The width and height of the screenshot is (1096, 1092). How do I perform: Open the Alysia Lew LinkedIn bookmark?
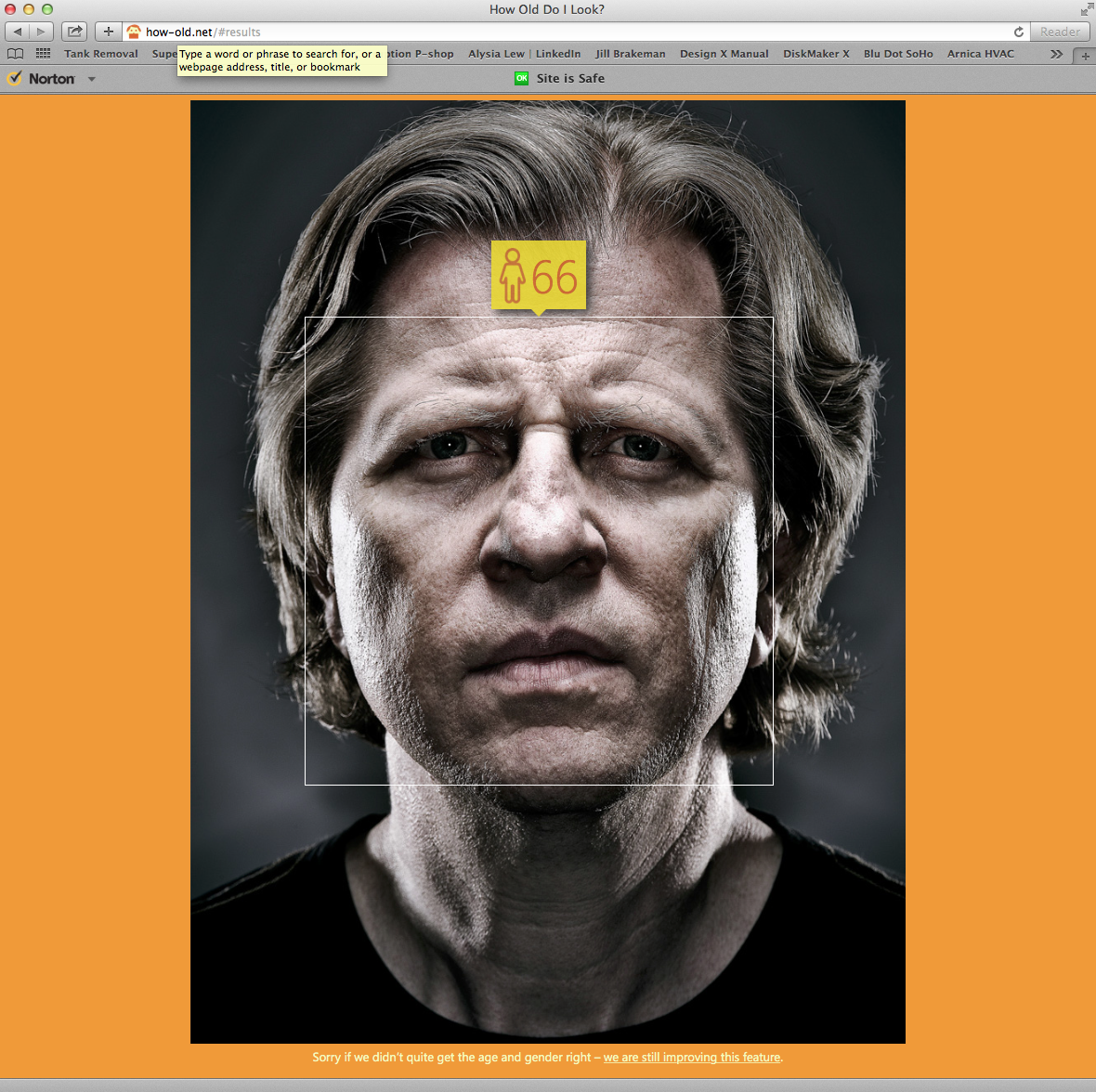pyautogui.click(x=524, y=54)
